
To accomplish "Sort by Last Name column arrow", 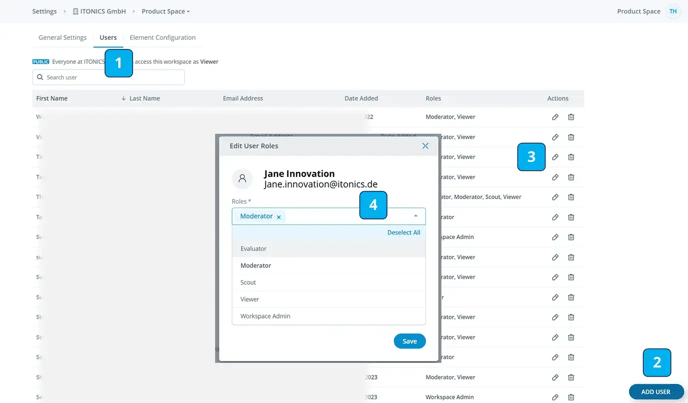I will [123, 98].
